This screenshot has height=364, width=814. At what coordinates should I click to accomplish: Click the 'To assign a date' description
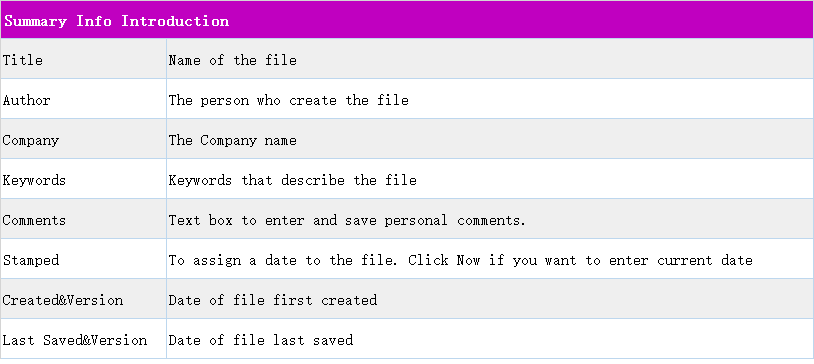coord(460,260)
